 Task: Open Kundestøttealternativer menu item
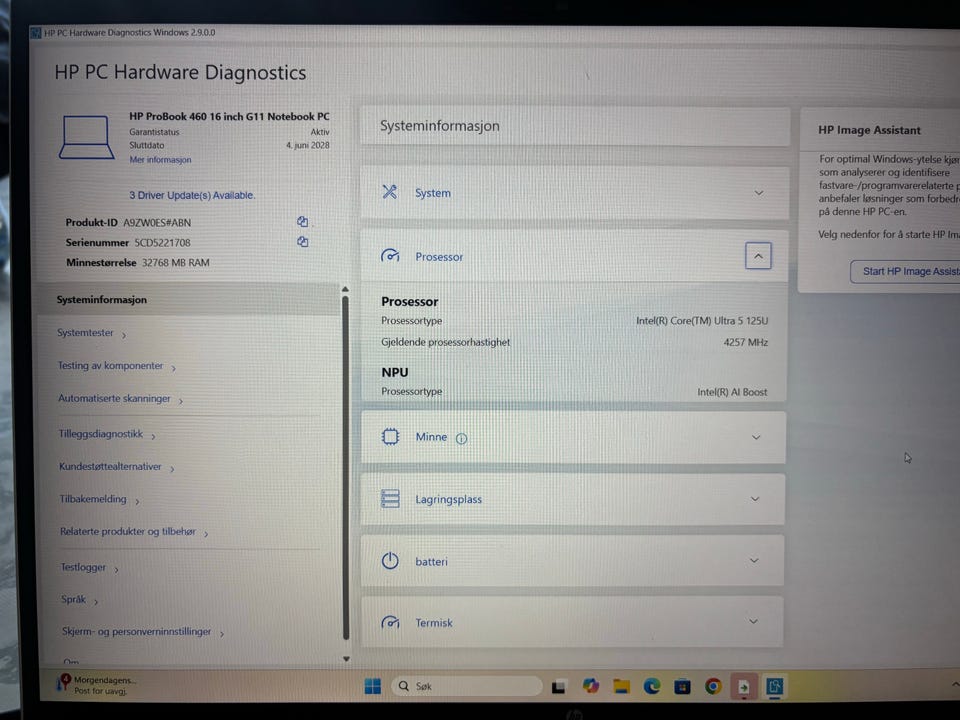coord(116,467)
